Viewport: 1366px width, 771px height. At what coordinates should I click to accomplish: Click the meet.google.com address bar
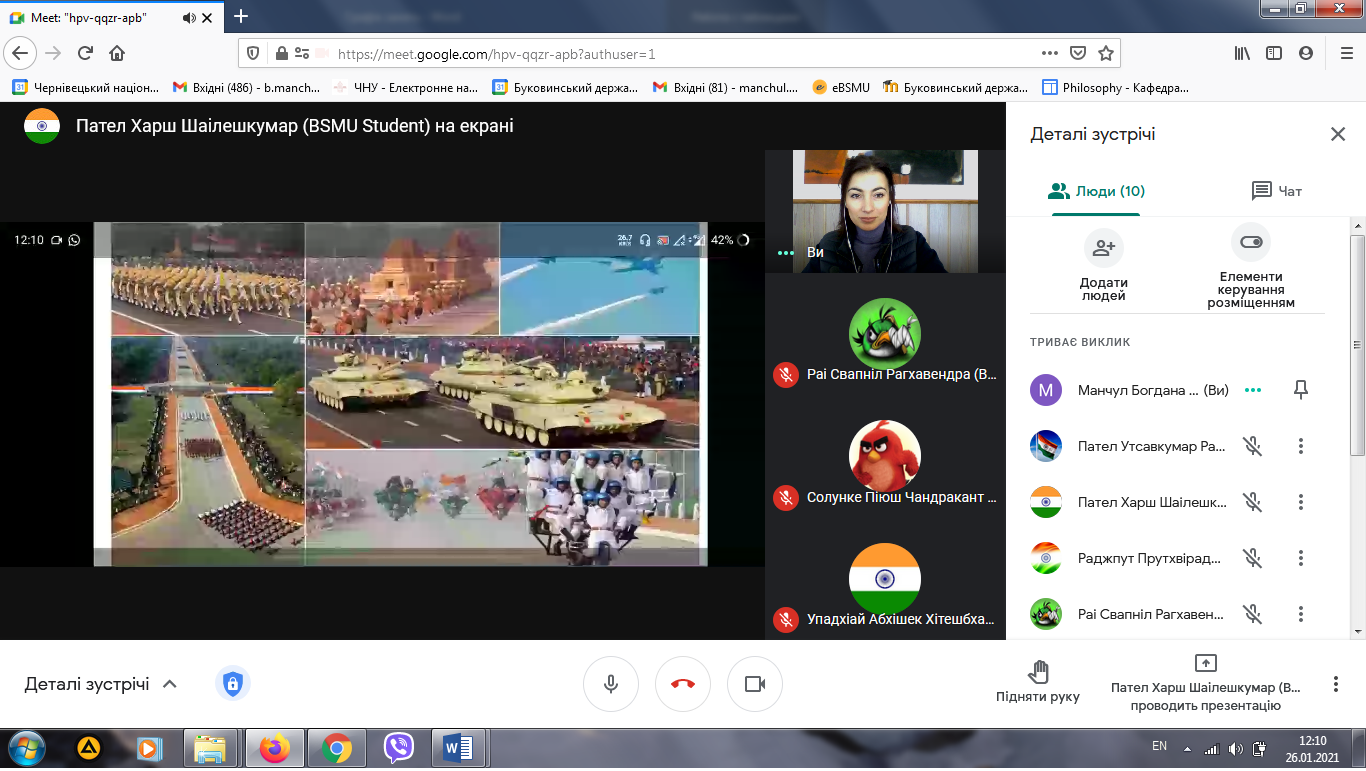(x=680, y=54)
